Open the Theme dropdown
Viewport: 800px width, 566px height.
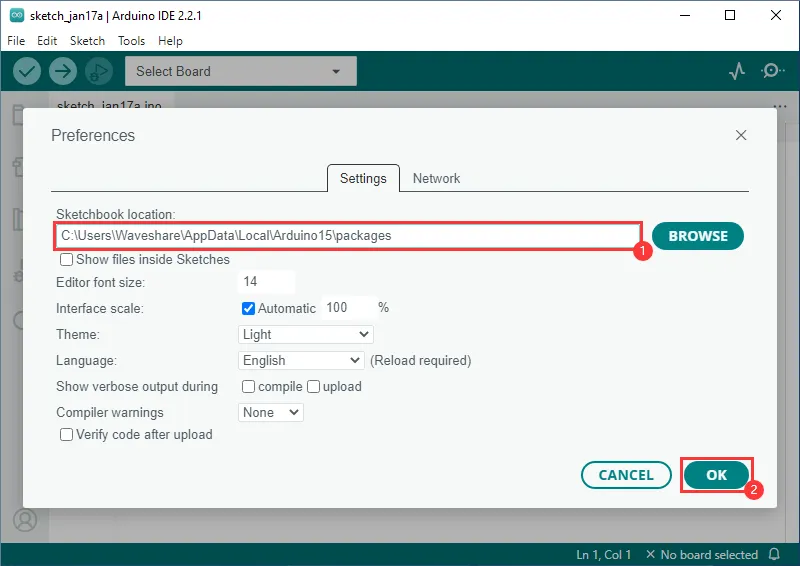coord(306,335)
